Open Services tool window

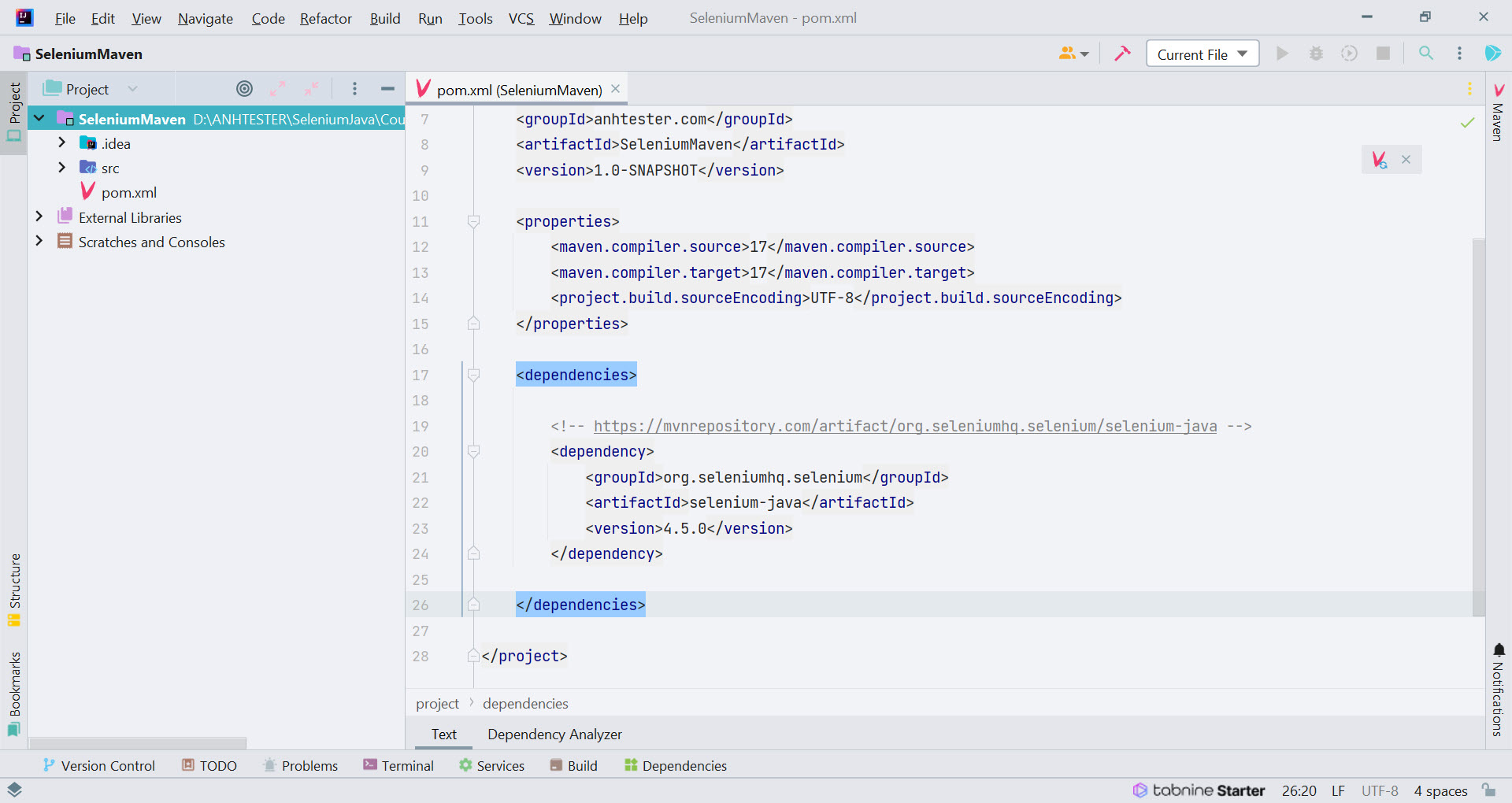491,765
